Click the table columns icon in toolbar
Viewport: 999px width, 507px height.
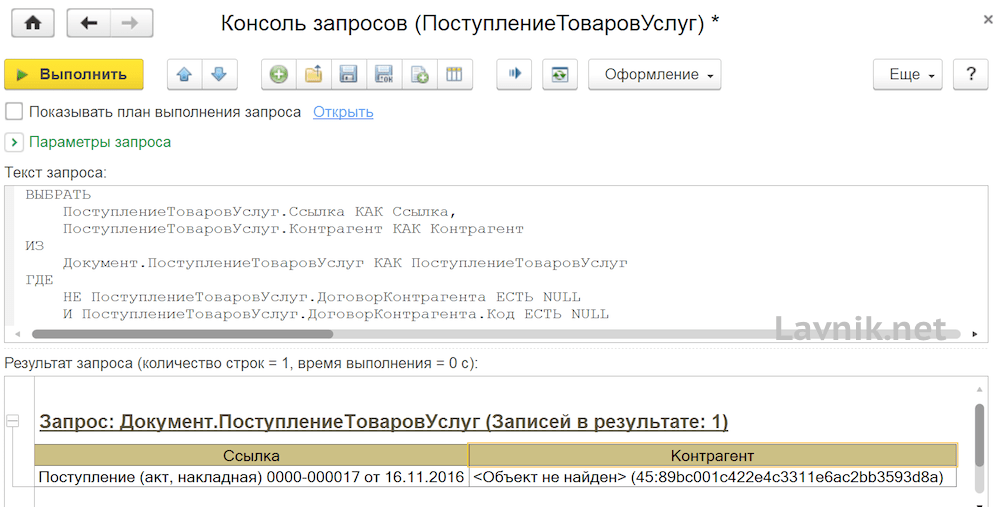454,74
